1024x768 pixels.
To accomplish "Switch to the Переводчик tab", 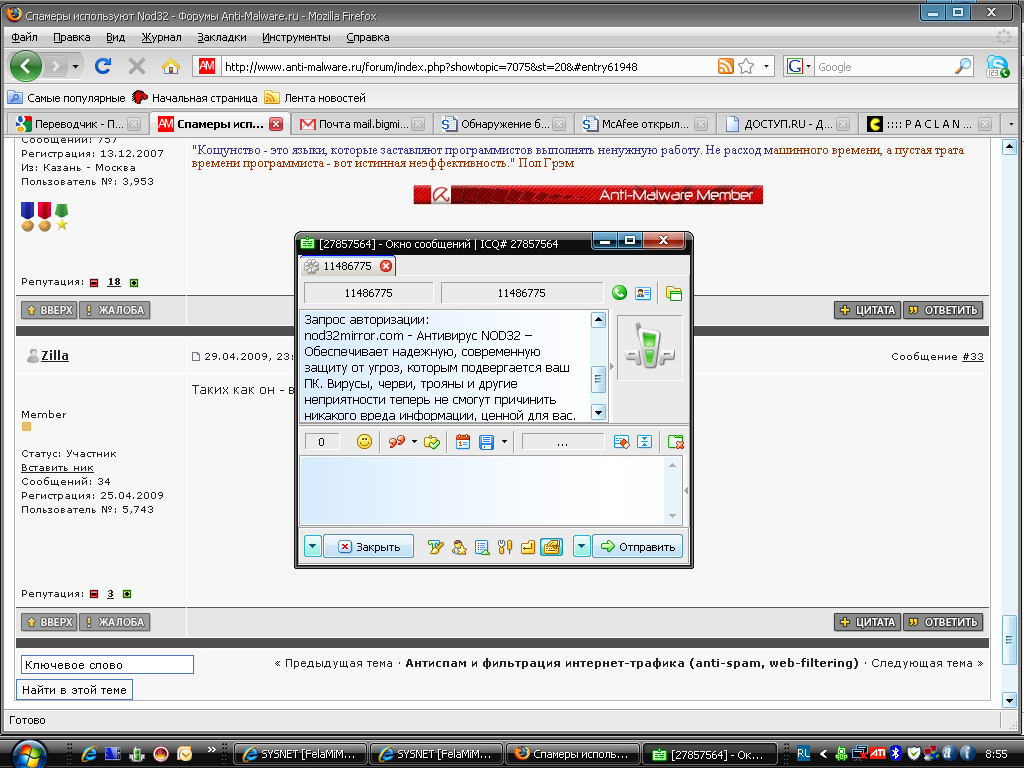I will coord(78,123).
